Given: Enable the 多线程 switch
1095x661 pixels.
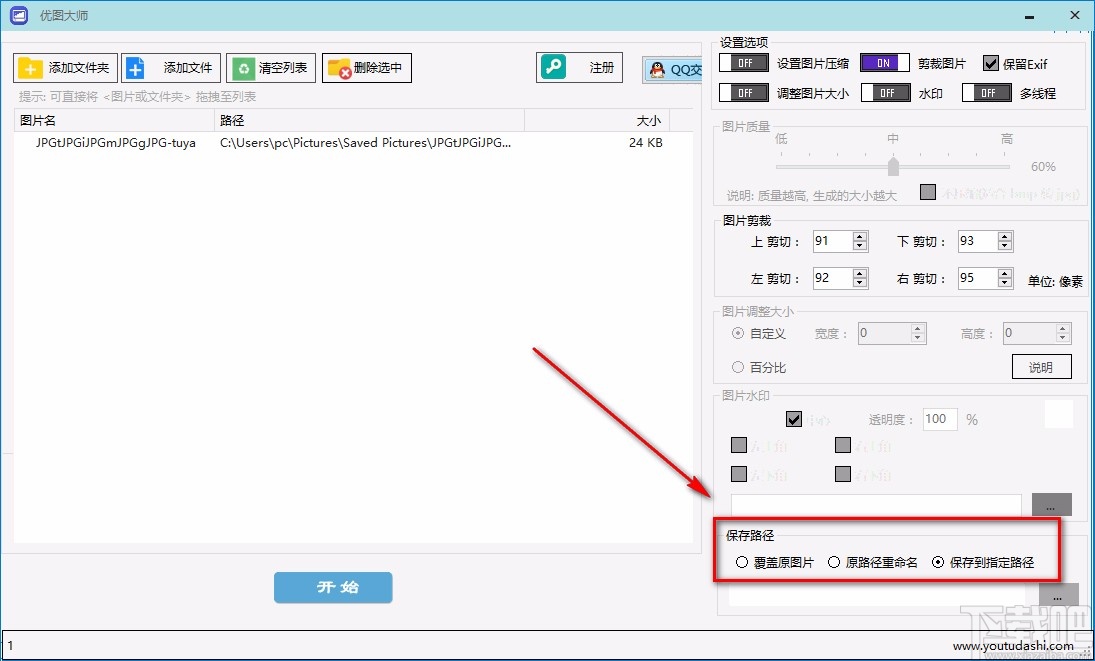Looking at the screenshot, I should coord(987,92).
